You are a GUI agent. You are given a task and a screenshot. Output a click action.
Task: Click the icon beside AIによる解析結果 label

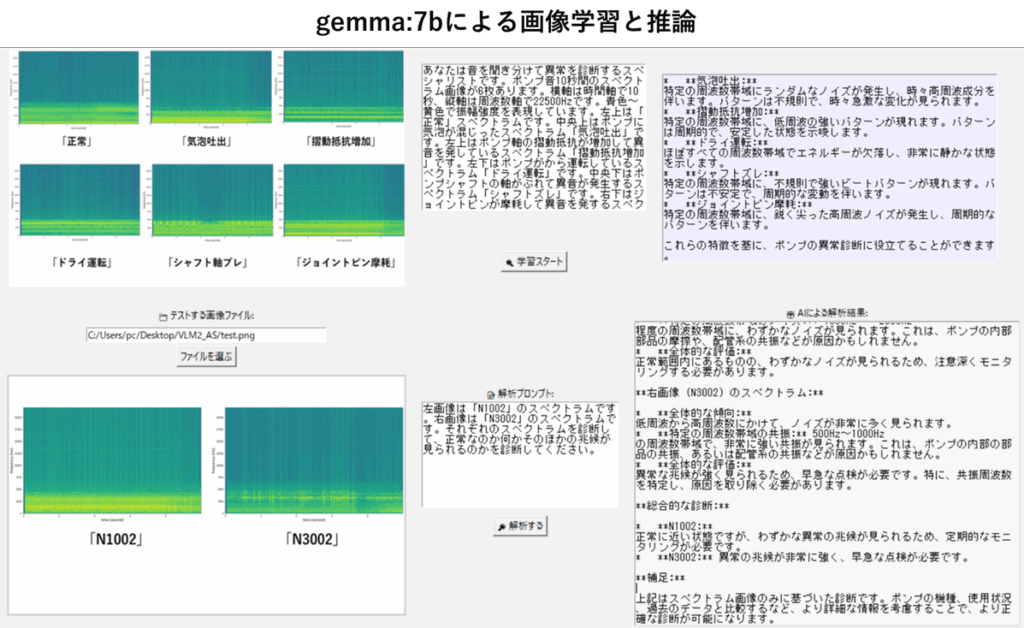pos(791,313)
